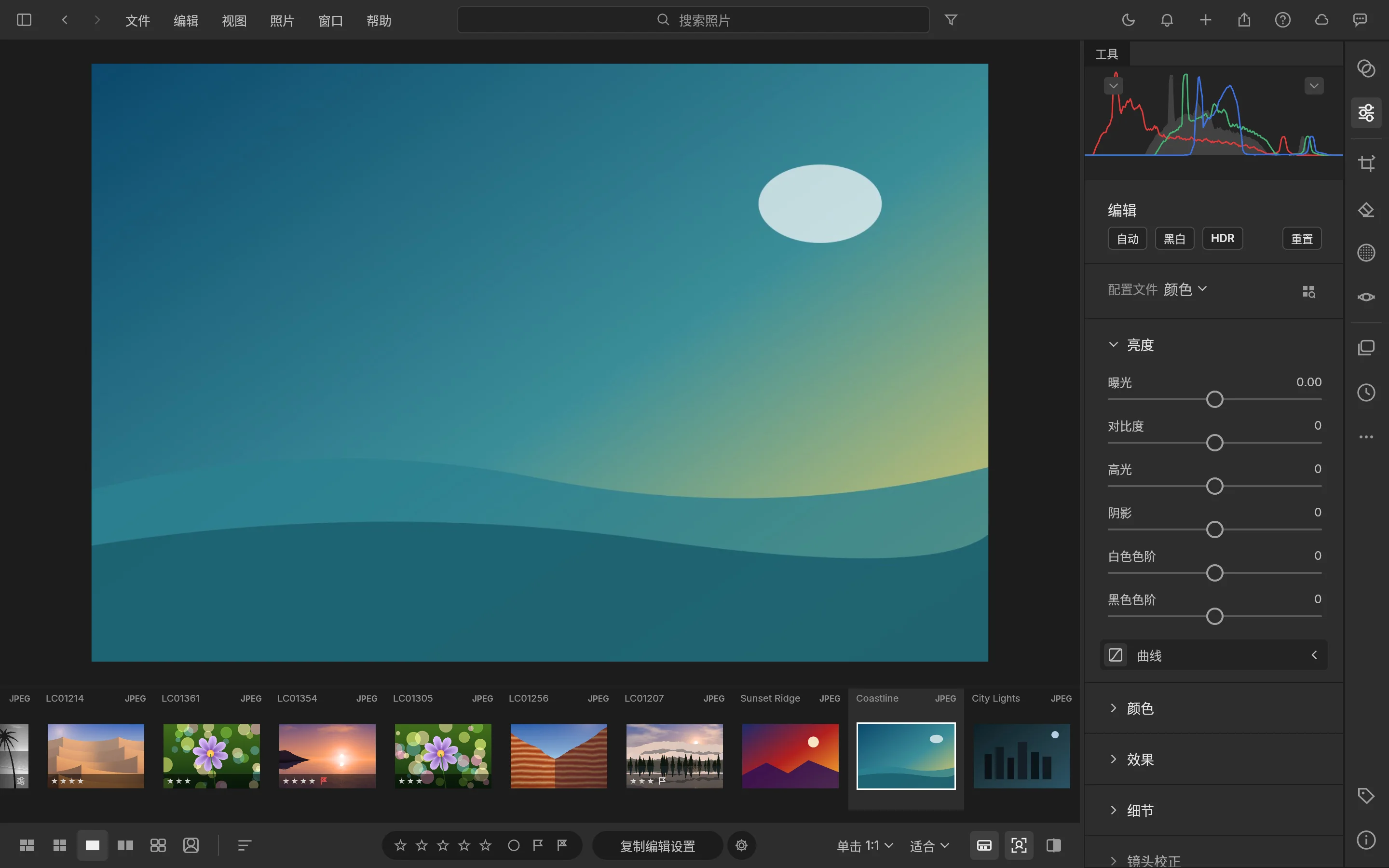This screenshot has height=868, width=1389.
Task: Click the share export icon
Action: 1244,20
